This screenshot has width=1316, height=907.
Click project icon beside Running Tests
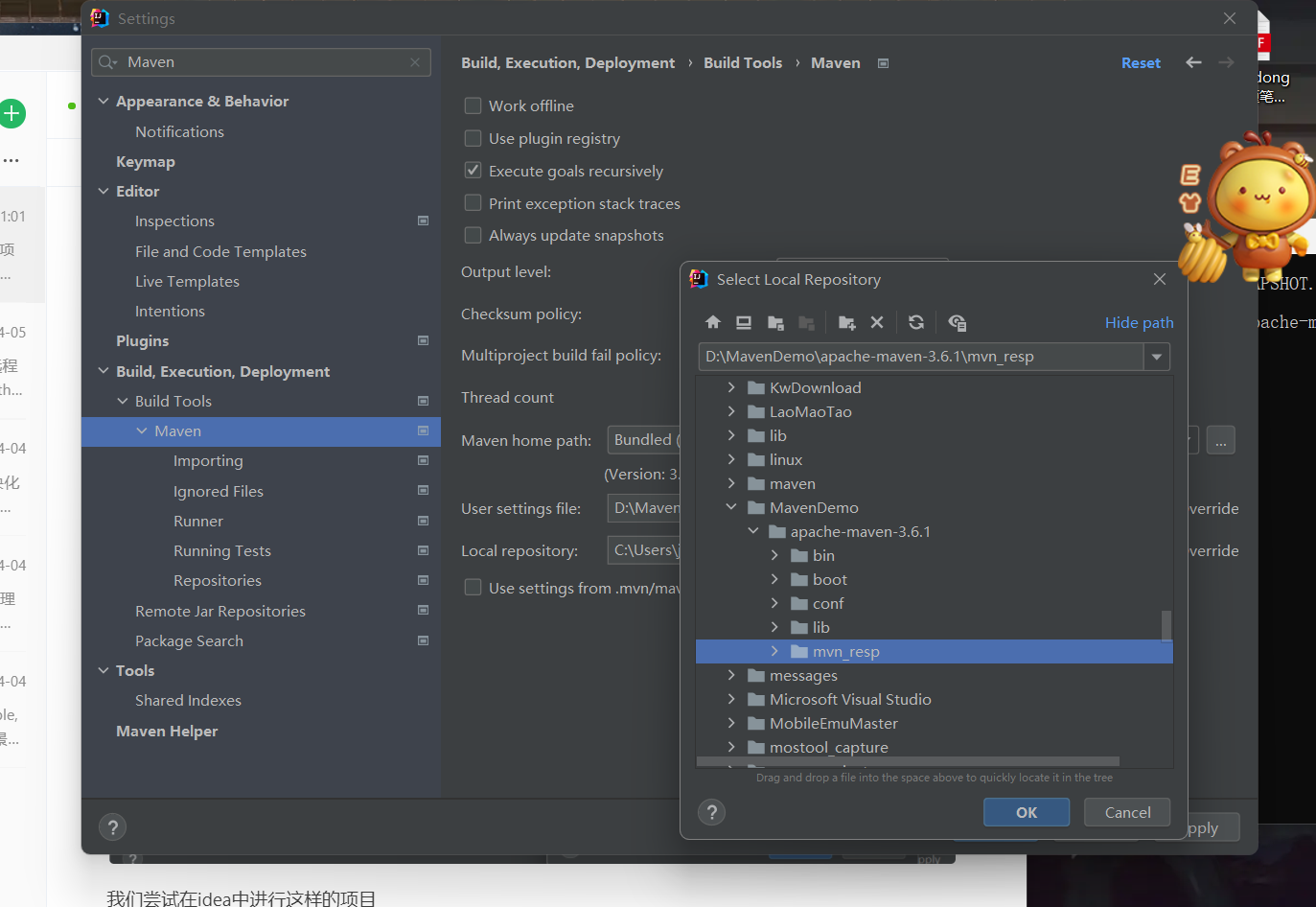[423, 550]
